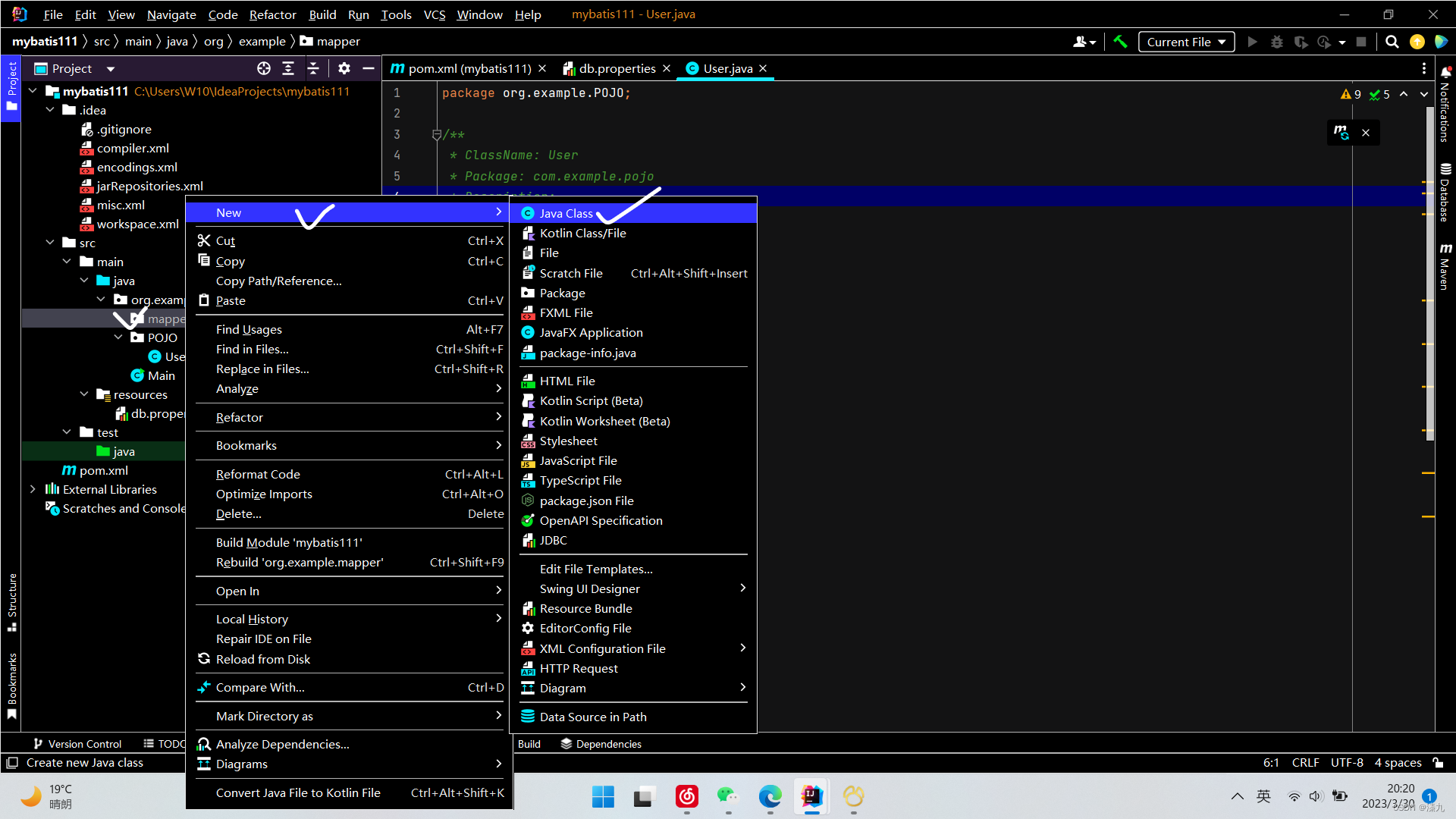Open Current File run configuration dropdown
This screenshot has height=819, width=1456.
pos(1185,42)
